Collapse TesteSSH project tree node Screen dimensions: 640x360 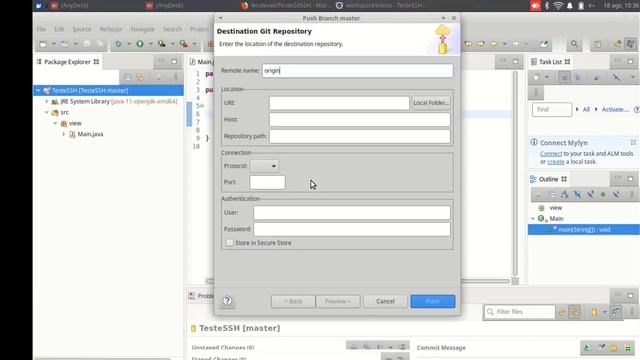38,90
